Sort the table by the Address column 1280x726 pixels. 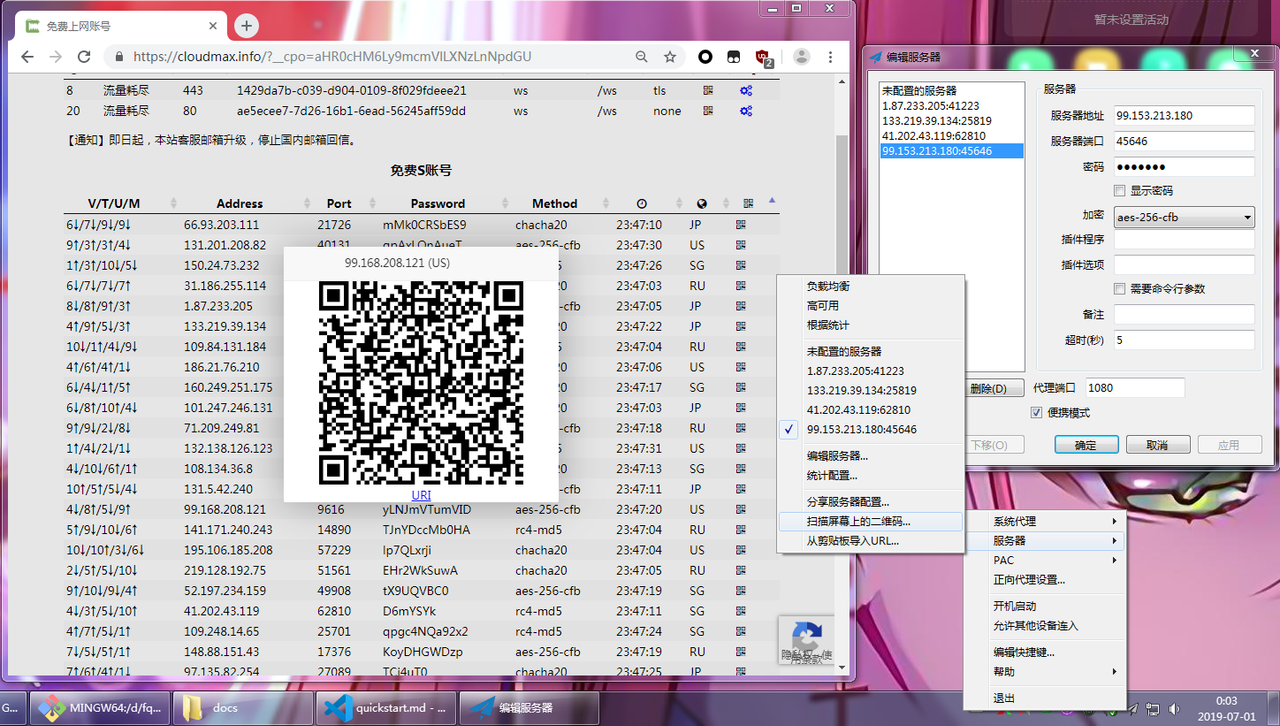click(x=239, y=203)
